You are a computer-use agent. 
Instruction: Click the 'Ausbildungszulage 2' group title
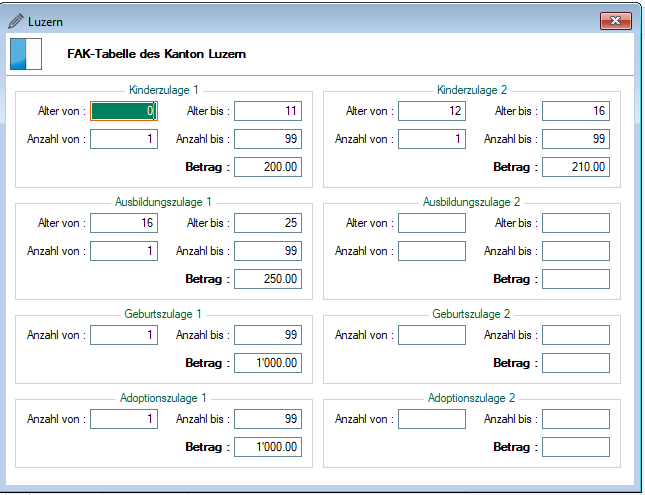click(471, 202)
